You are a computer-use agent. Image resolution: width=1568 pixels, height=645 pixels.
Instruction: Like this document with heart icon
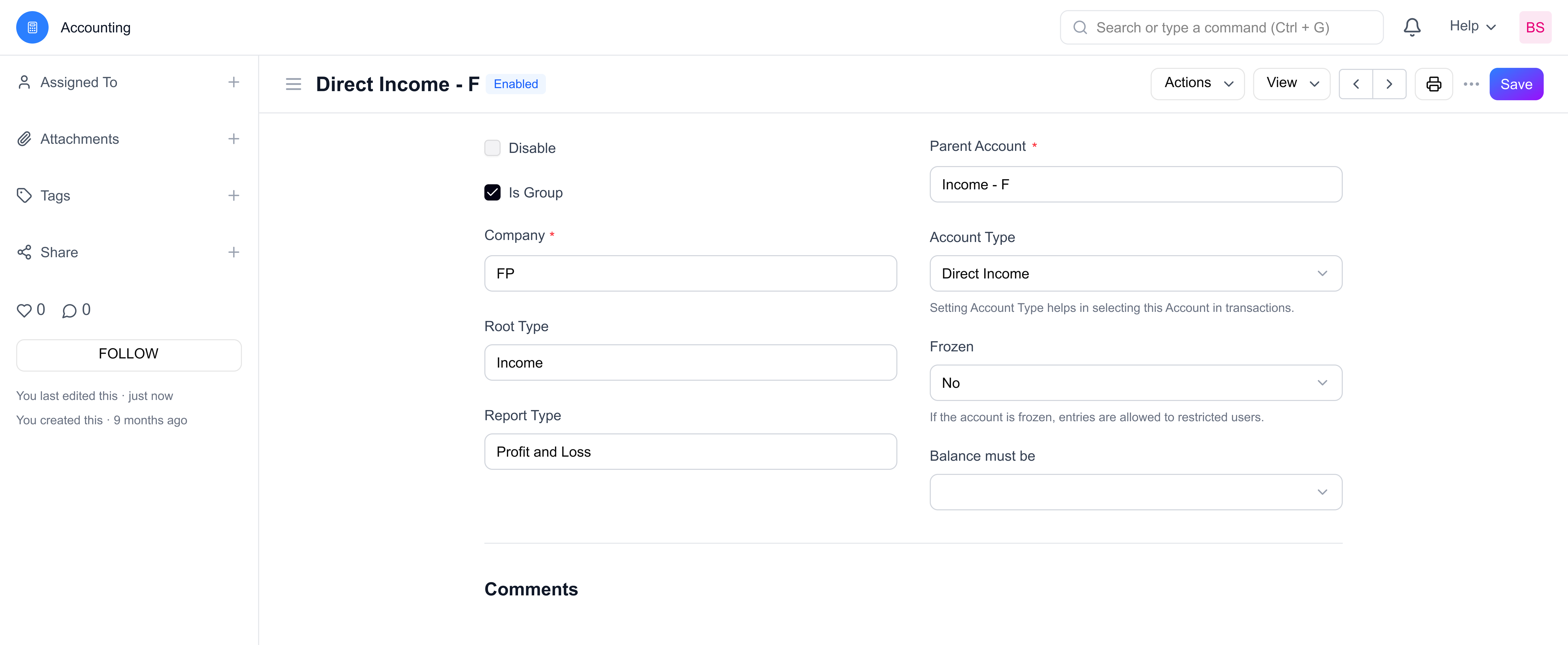tap(24, 311)
